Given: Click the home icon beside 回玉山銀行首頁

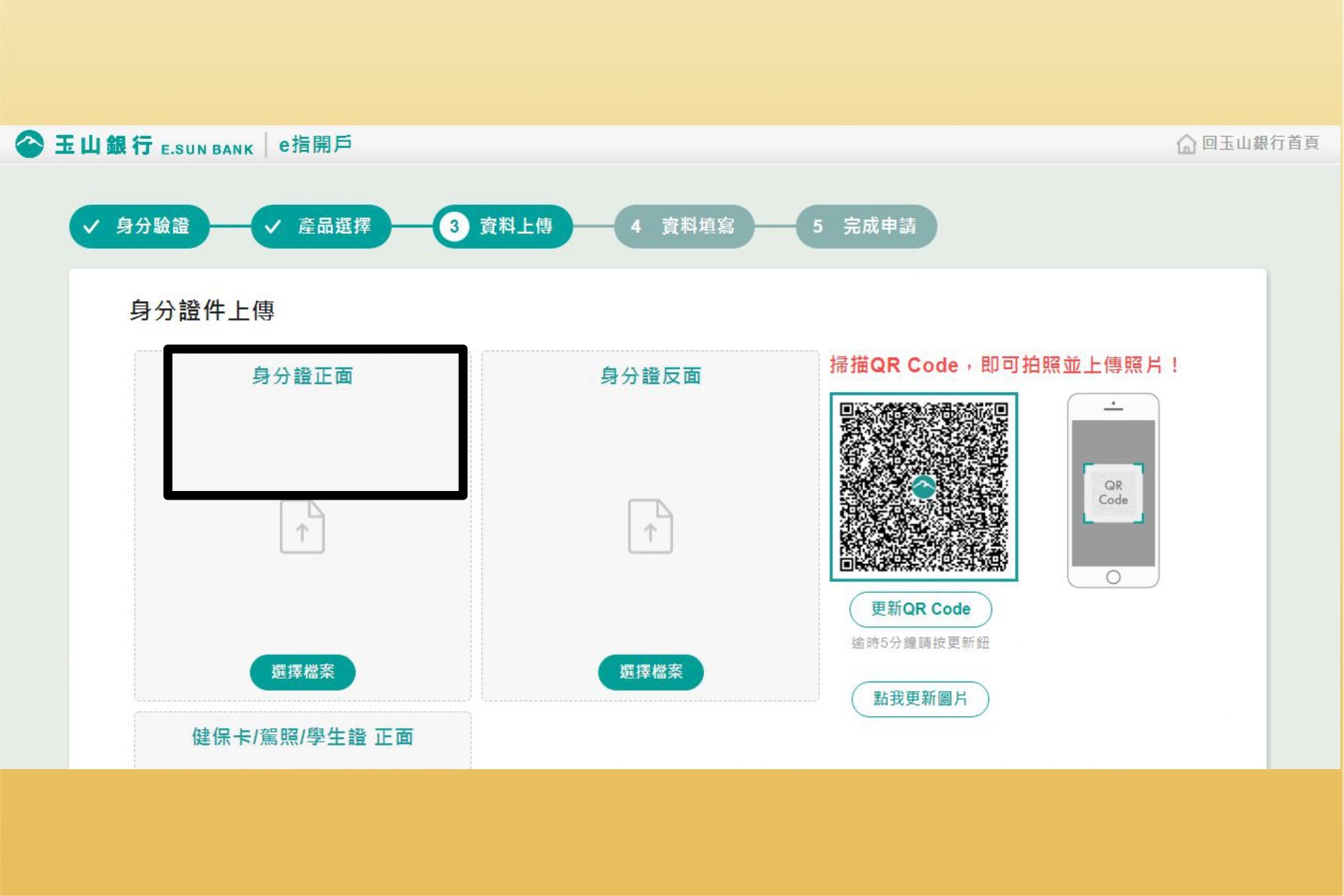Looking at the screenshot, I should pyautogui.click(x=1186, y=144).
